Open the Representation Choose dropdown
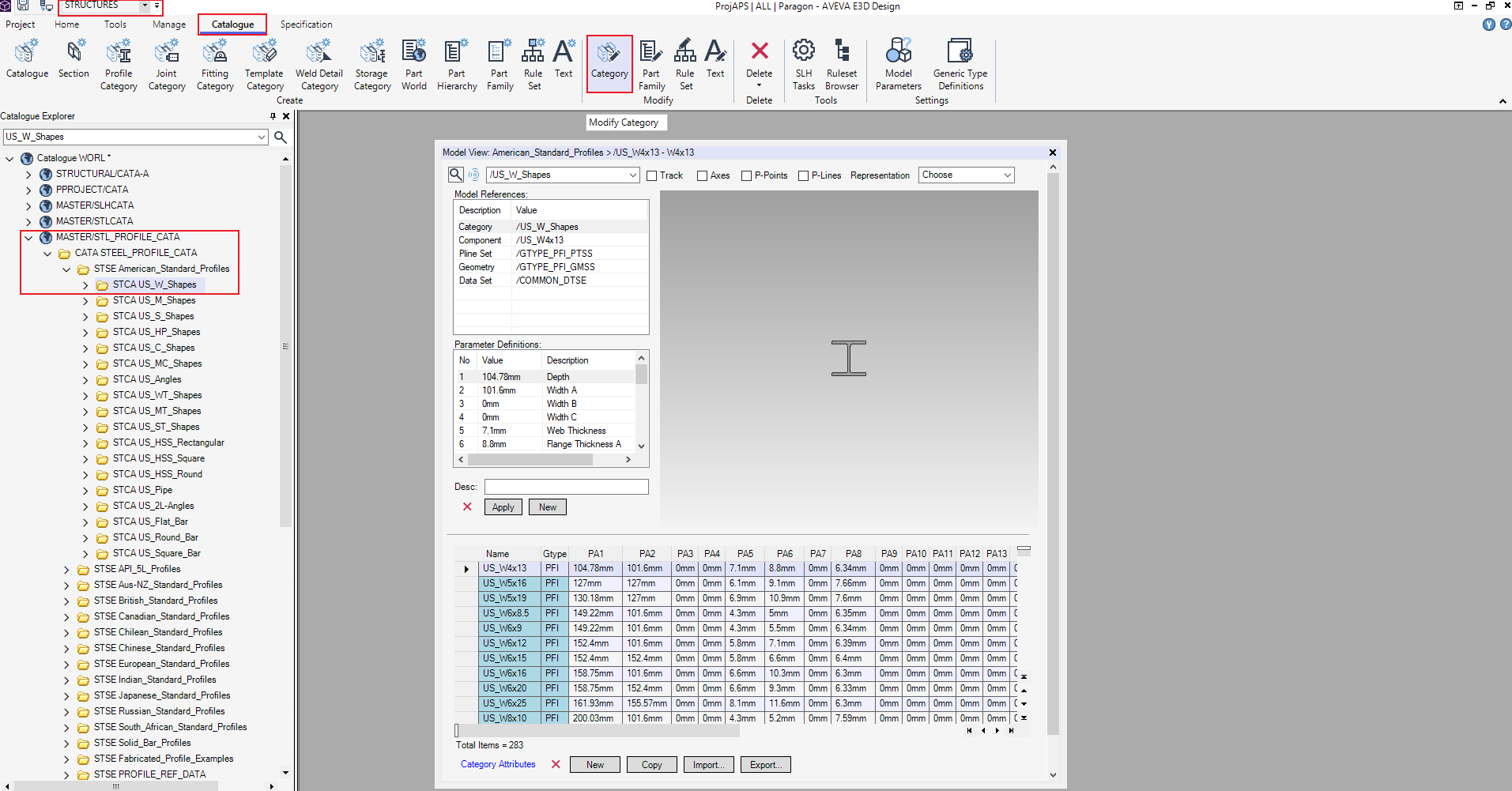This screenshot has width=1512, height=791. [966, 175]
